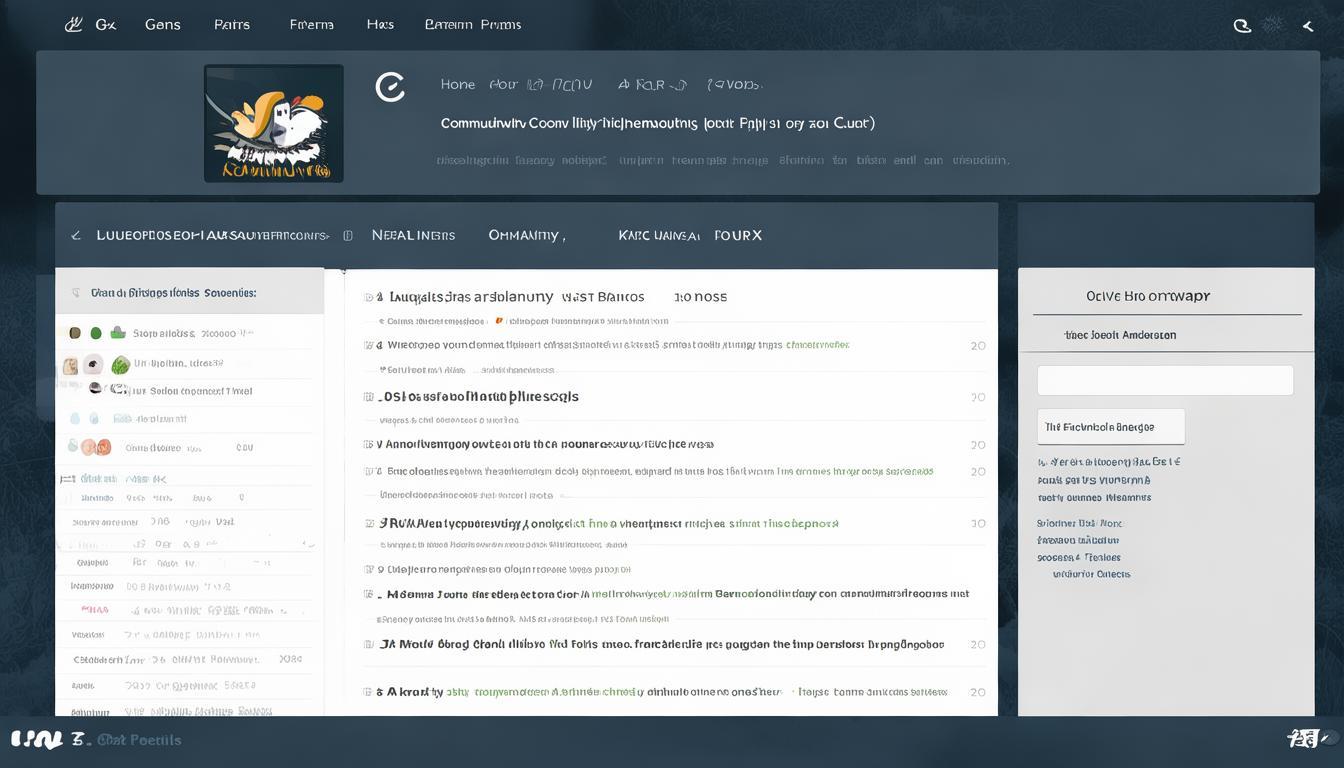This screenshot has width=1344, height=768.
Task: Switch to the OMAANITY tab
Action: point(526,236)
